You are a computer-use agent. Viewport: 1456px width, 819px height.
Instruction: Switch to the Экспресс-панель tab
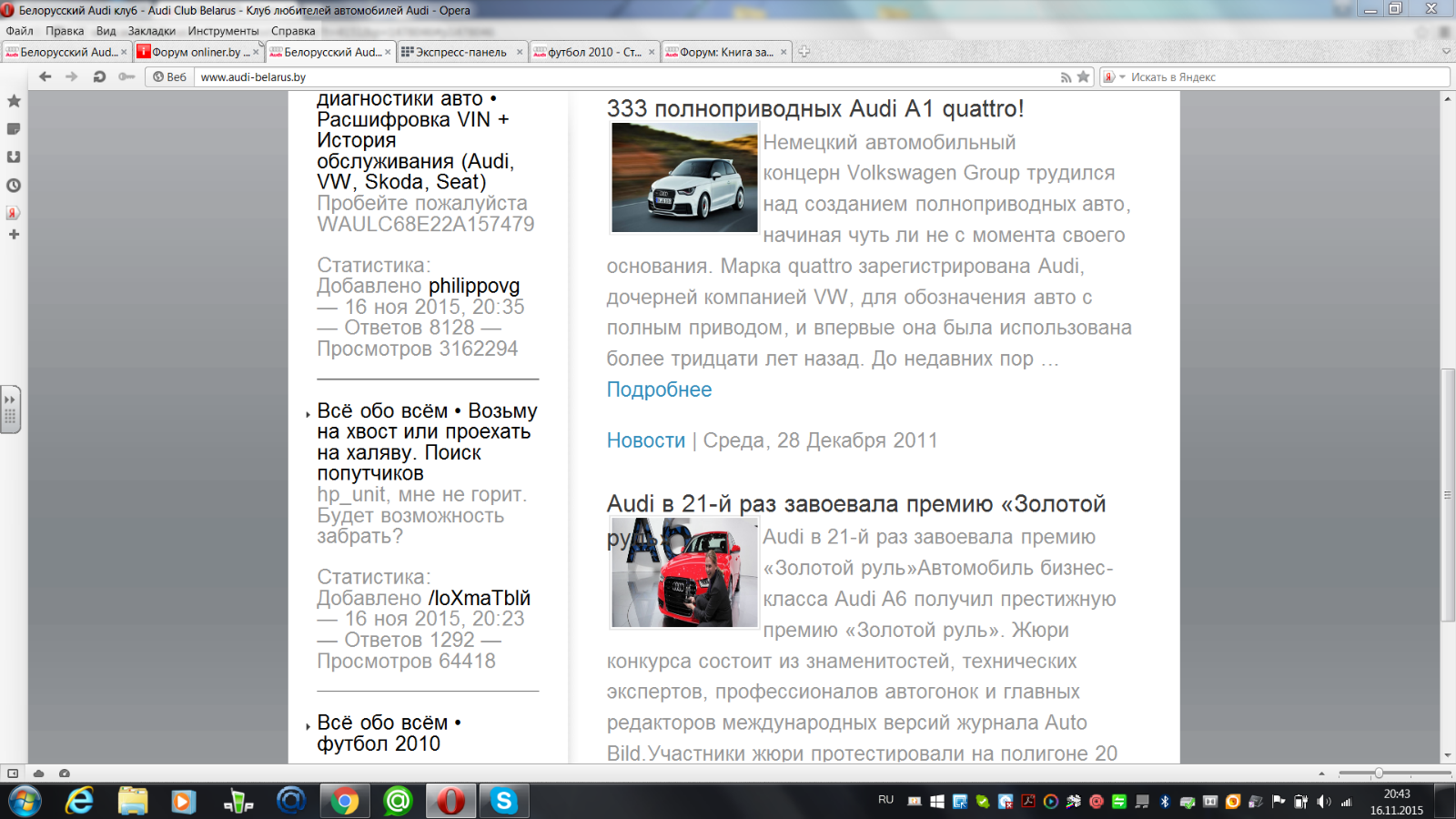(460, 52)
